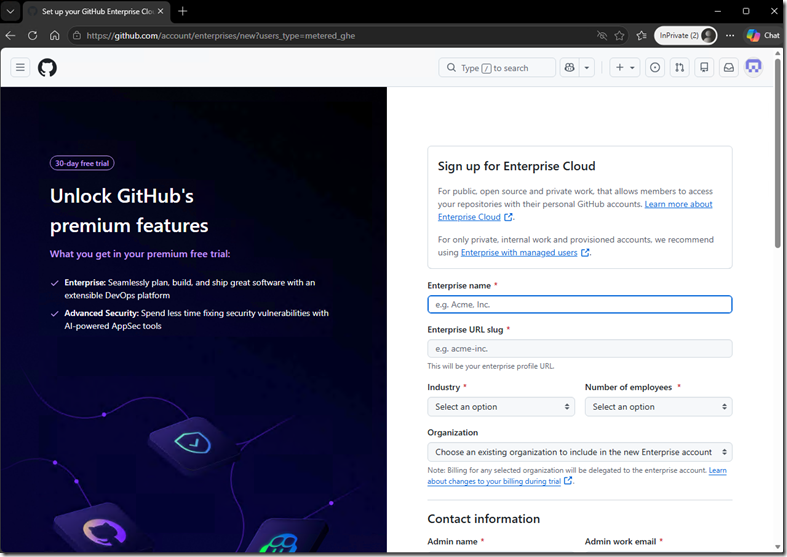
Task: Open the user avatar menu
Action: (x=753, y=67)
